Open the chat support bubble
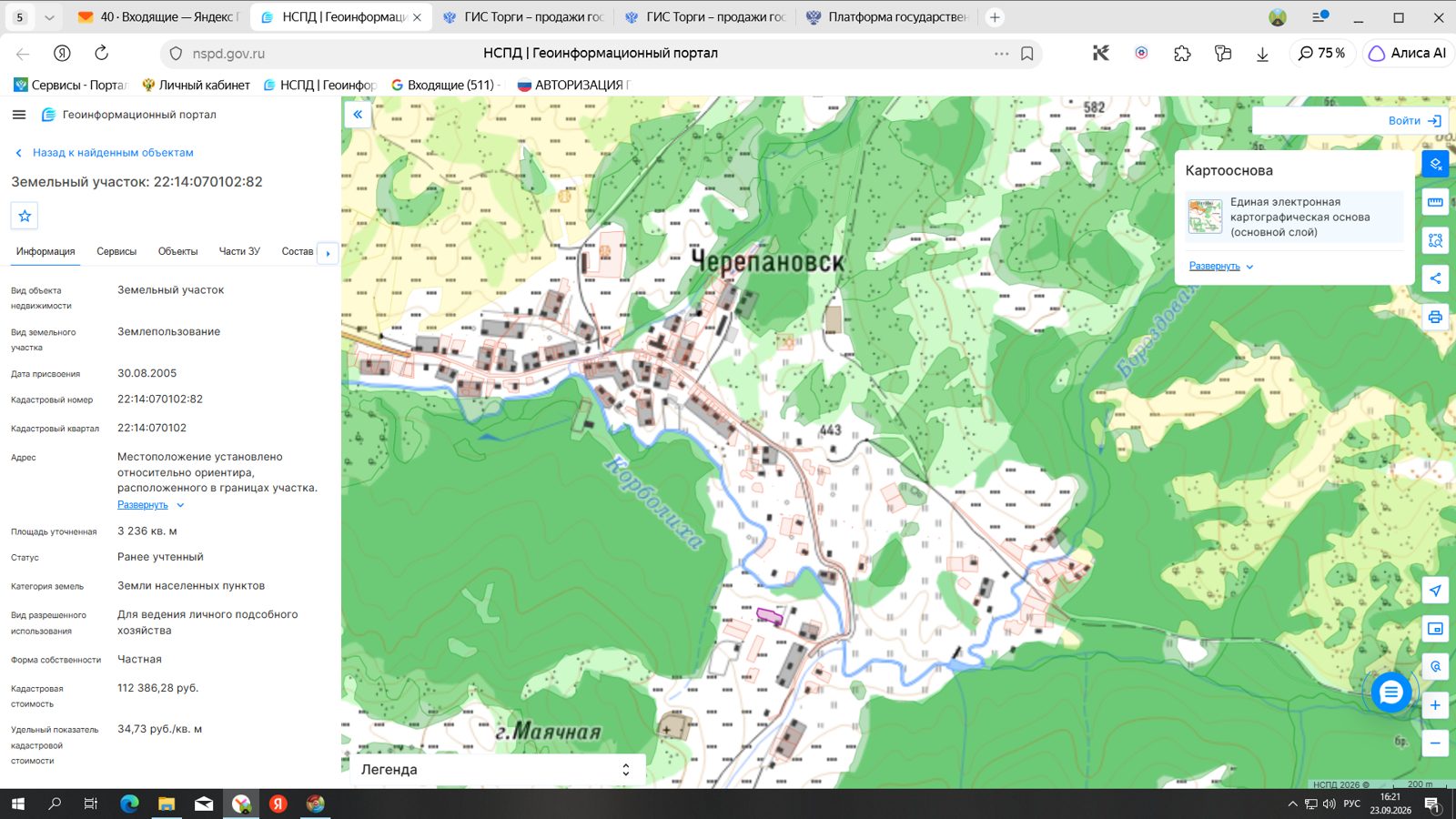 tap(1390, 693)
